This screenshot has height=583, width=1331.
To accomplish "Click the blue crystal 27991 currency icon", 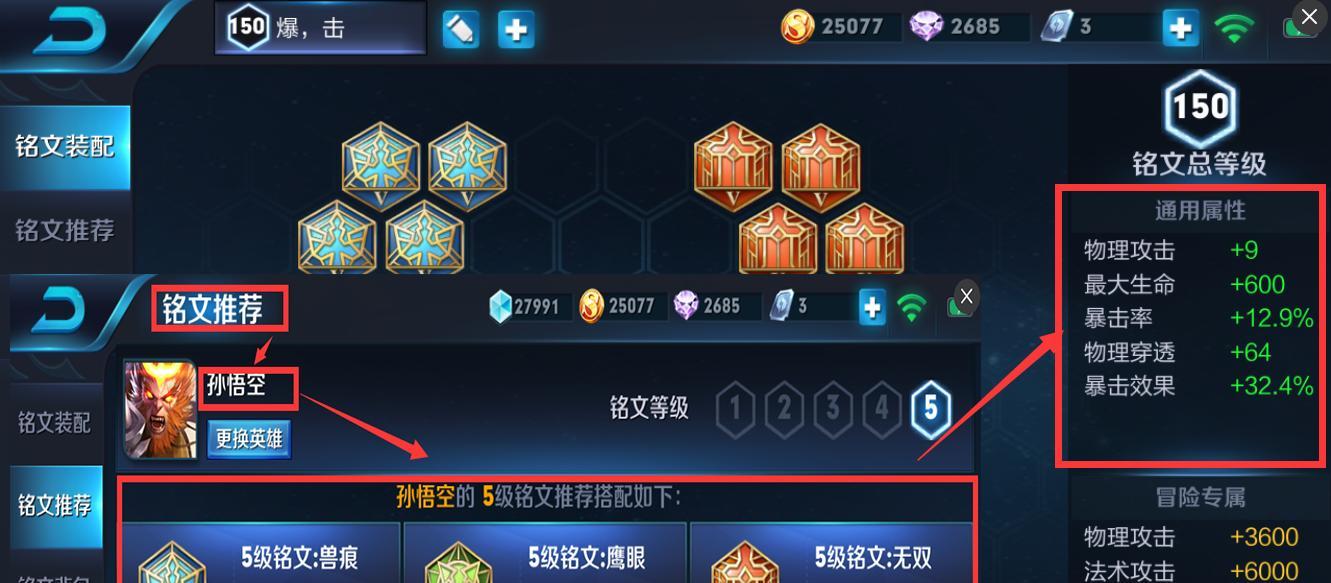I will click(x=500, y=306).
